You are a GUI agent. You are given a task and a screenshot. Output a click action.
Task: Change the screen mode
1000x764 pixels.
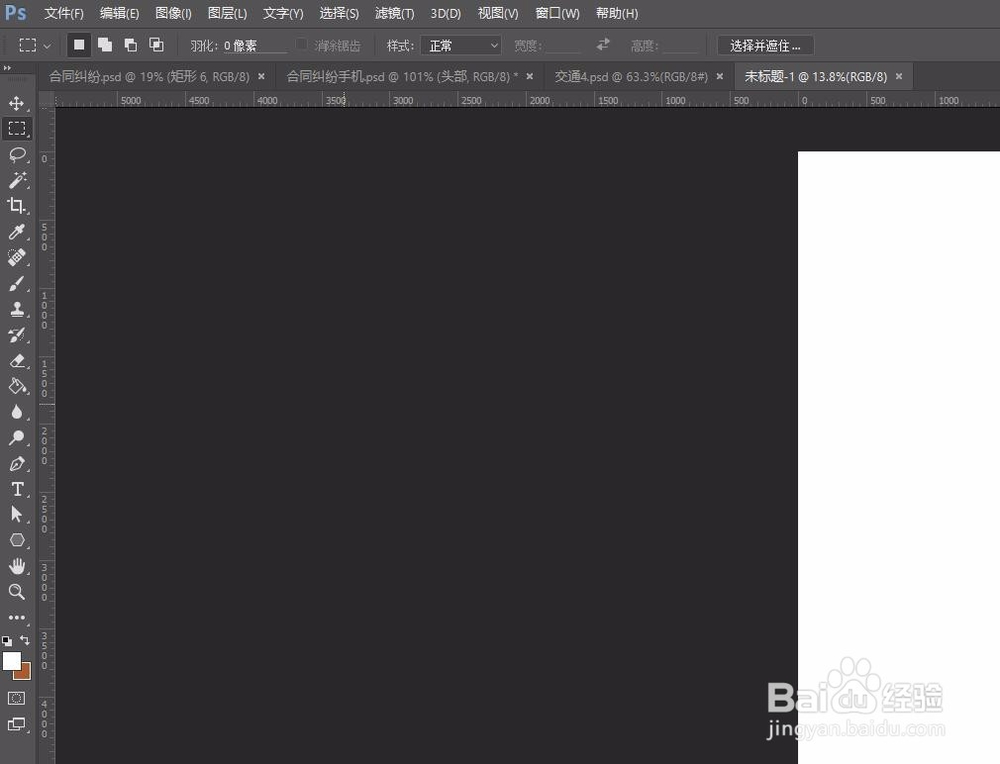(17, 724)
